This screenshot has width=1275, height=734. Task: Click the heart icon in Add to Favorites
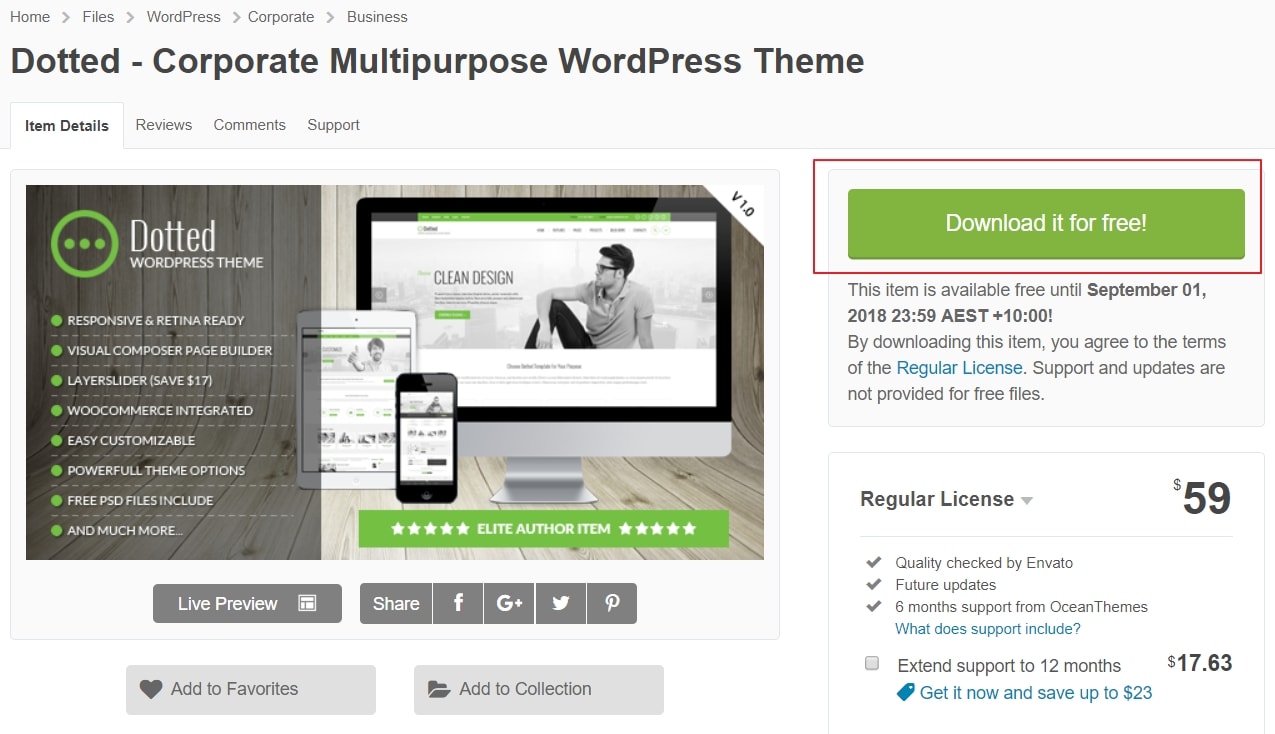(150, 689)
